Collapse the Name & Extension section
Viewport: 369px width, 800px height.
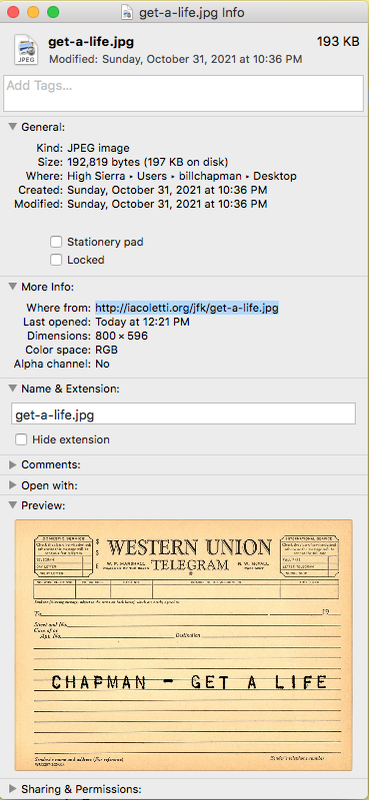[13, 388]
